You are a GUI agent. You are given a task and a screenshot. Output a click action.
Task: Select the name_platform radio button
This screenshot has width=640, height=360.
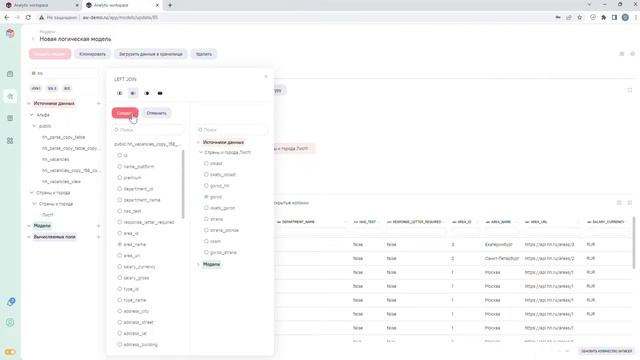[120, 167]
